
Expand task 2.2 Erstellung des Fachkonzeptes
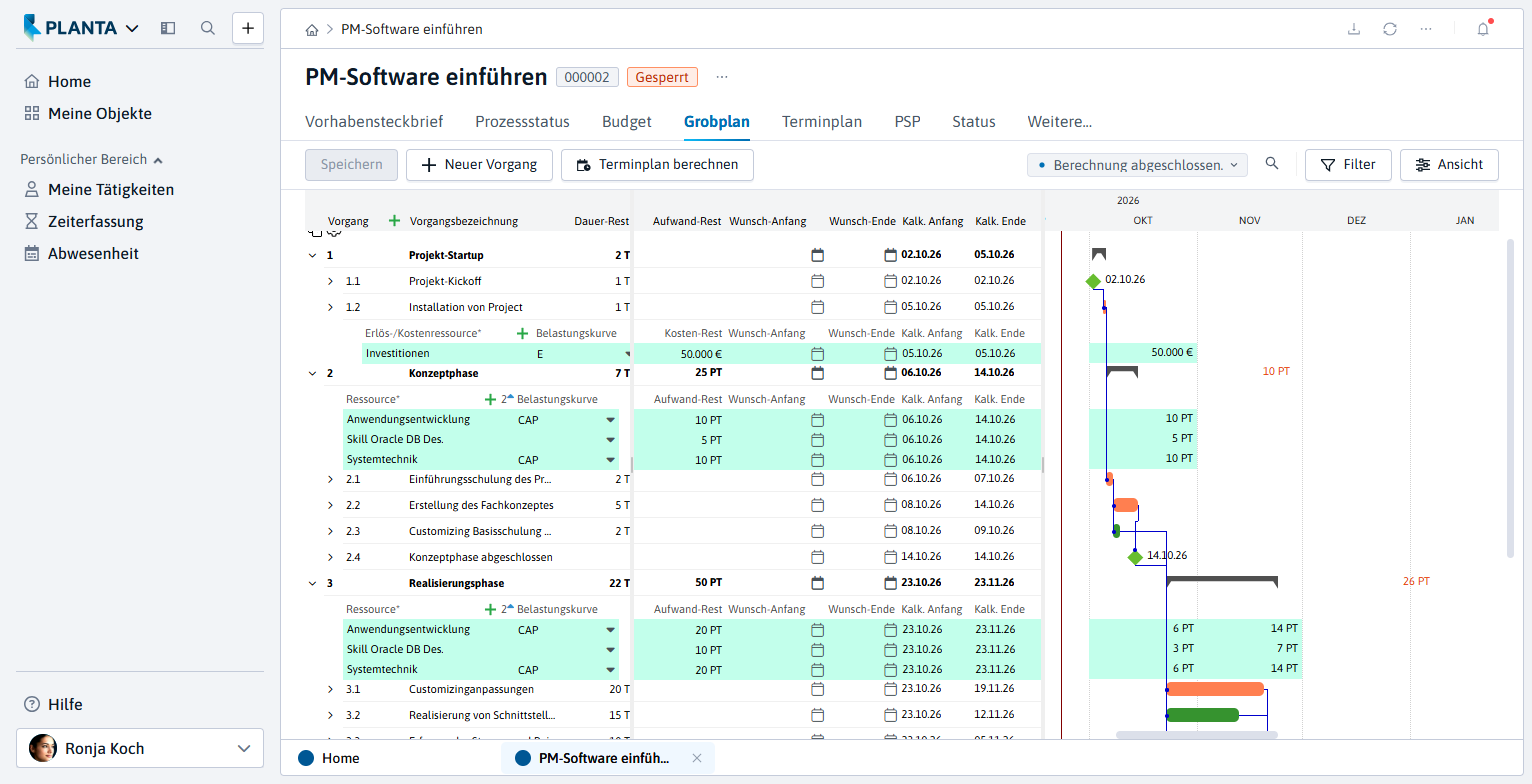tap(331, 505)
